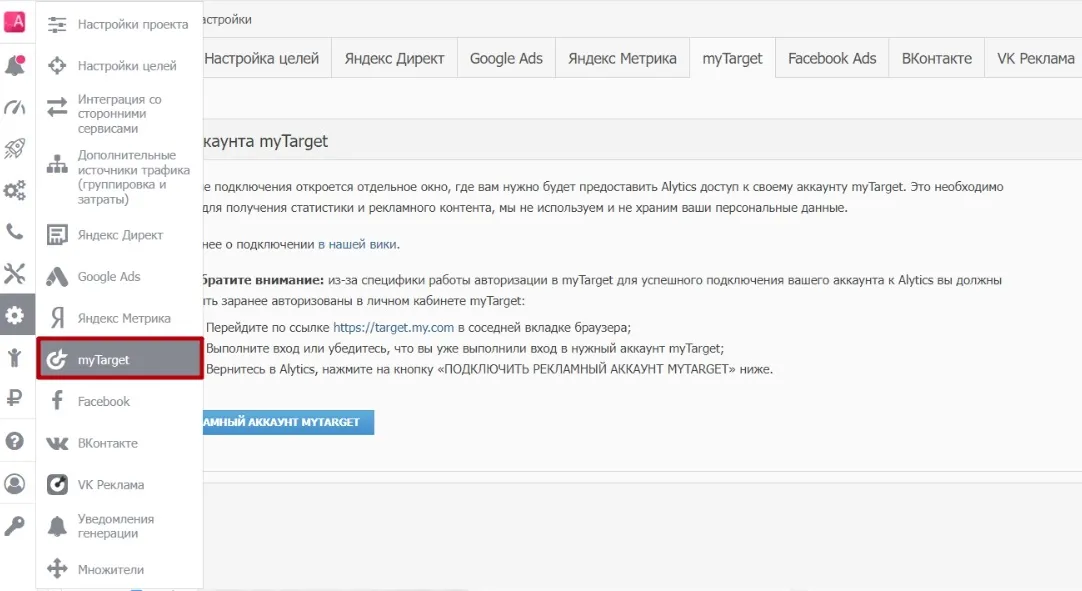Click the rocket icon in left rail

tap(14, 148)
